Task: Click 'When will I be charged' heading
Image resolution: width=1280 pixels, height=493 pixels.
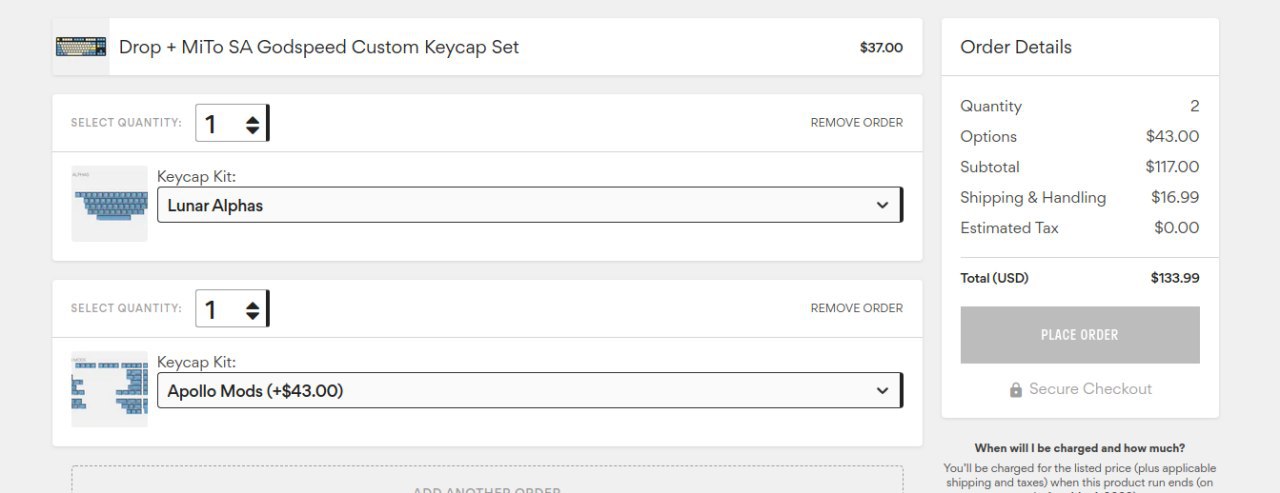Action: point(1080,448)
